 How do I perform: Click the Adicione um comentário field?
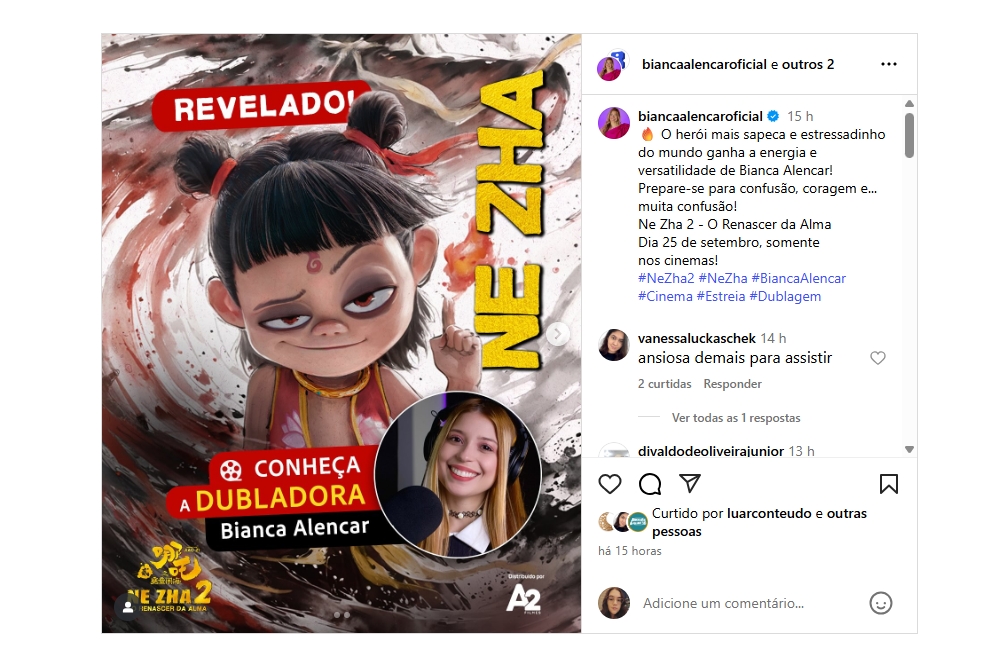(750, 603)
